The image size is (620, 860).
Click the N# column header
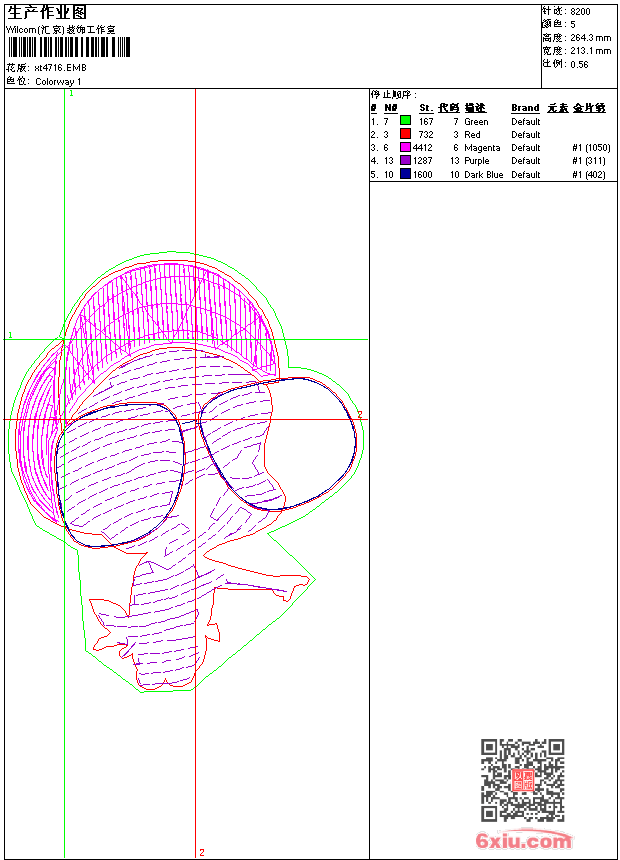[391, 108]
